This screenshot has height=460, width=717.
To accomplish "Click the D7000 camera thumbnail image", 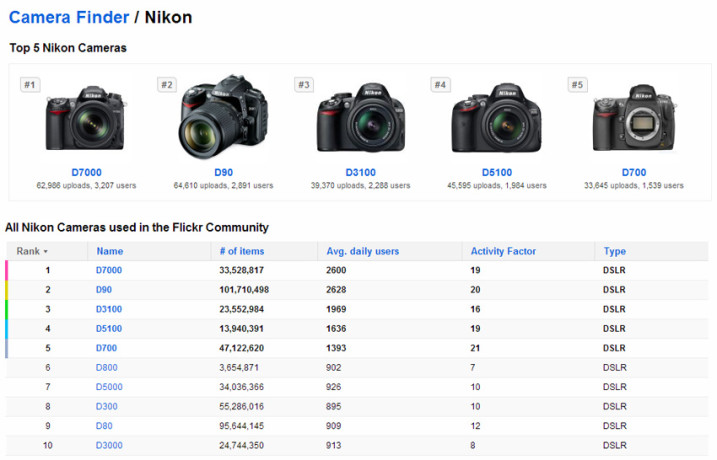I will [x=86, y=118].
